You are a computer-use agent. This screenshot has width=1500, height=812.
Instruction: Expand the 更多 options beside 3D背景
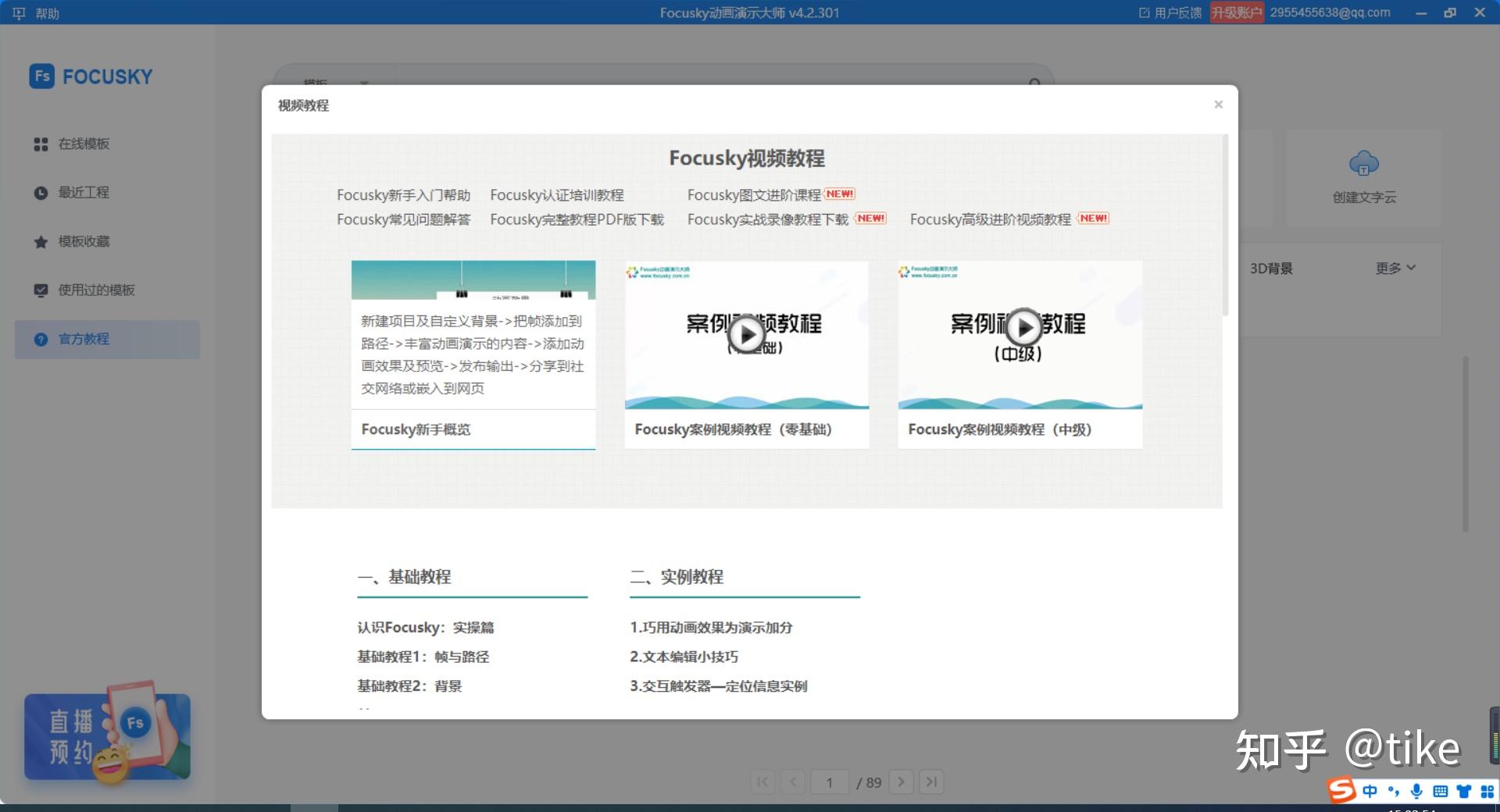click(x=1395, y=268)
